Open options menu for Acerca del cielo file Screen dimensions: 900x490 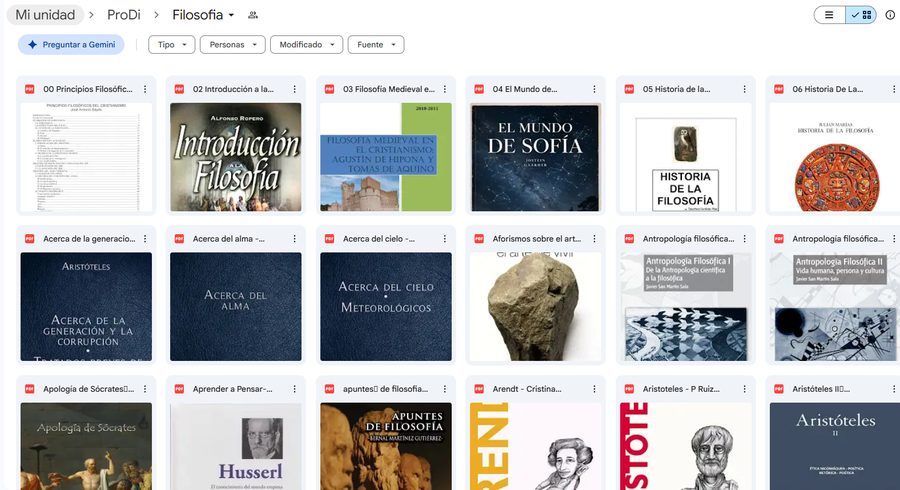tap(445, 239)
